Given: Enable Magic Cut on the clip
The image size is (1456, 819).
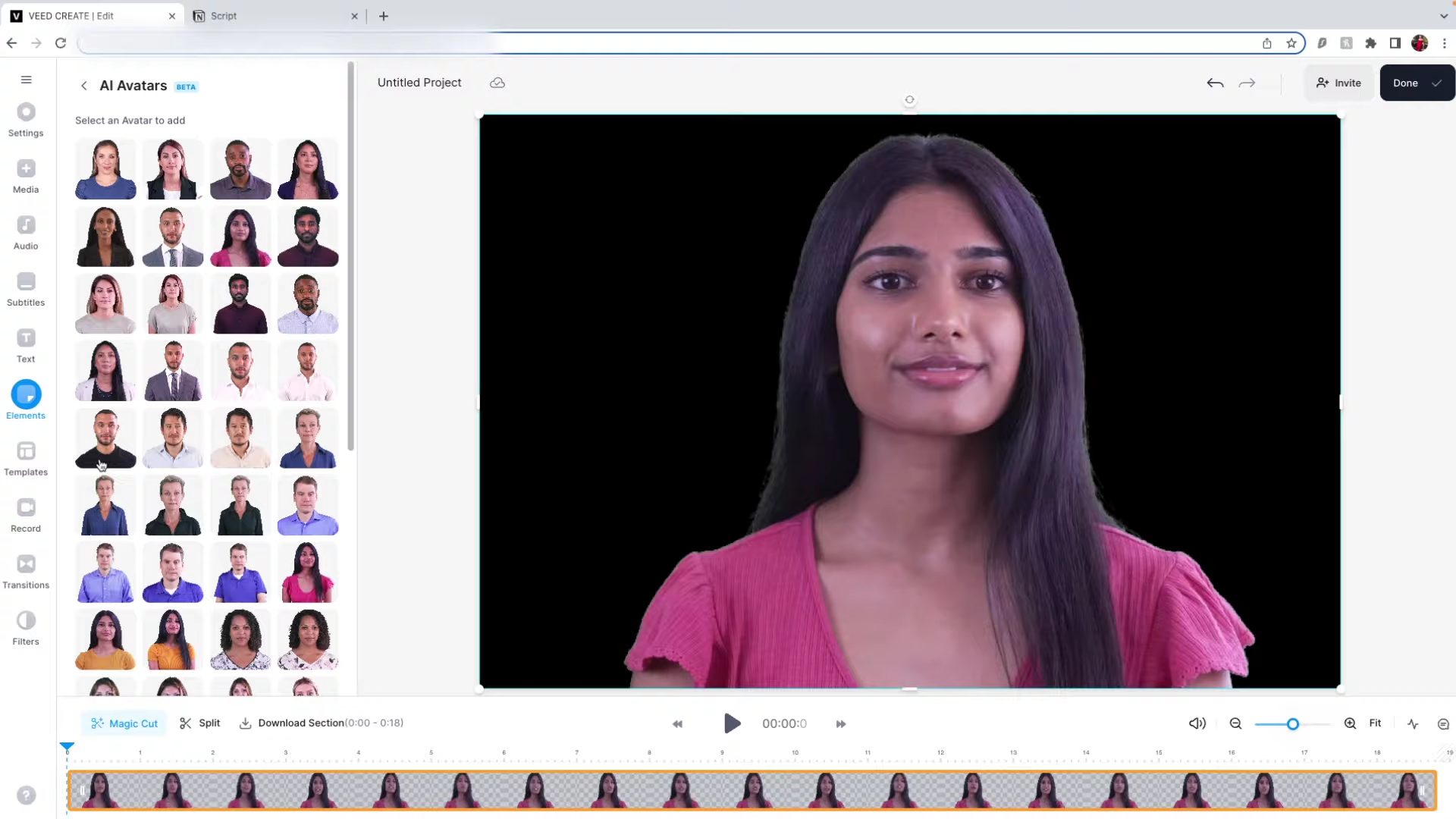Looking at the screenshot, I should point(124,723).
